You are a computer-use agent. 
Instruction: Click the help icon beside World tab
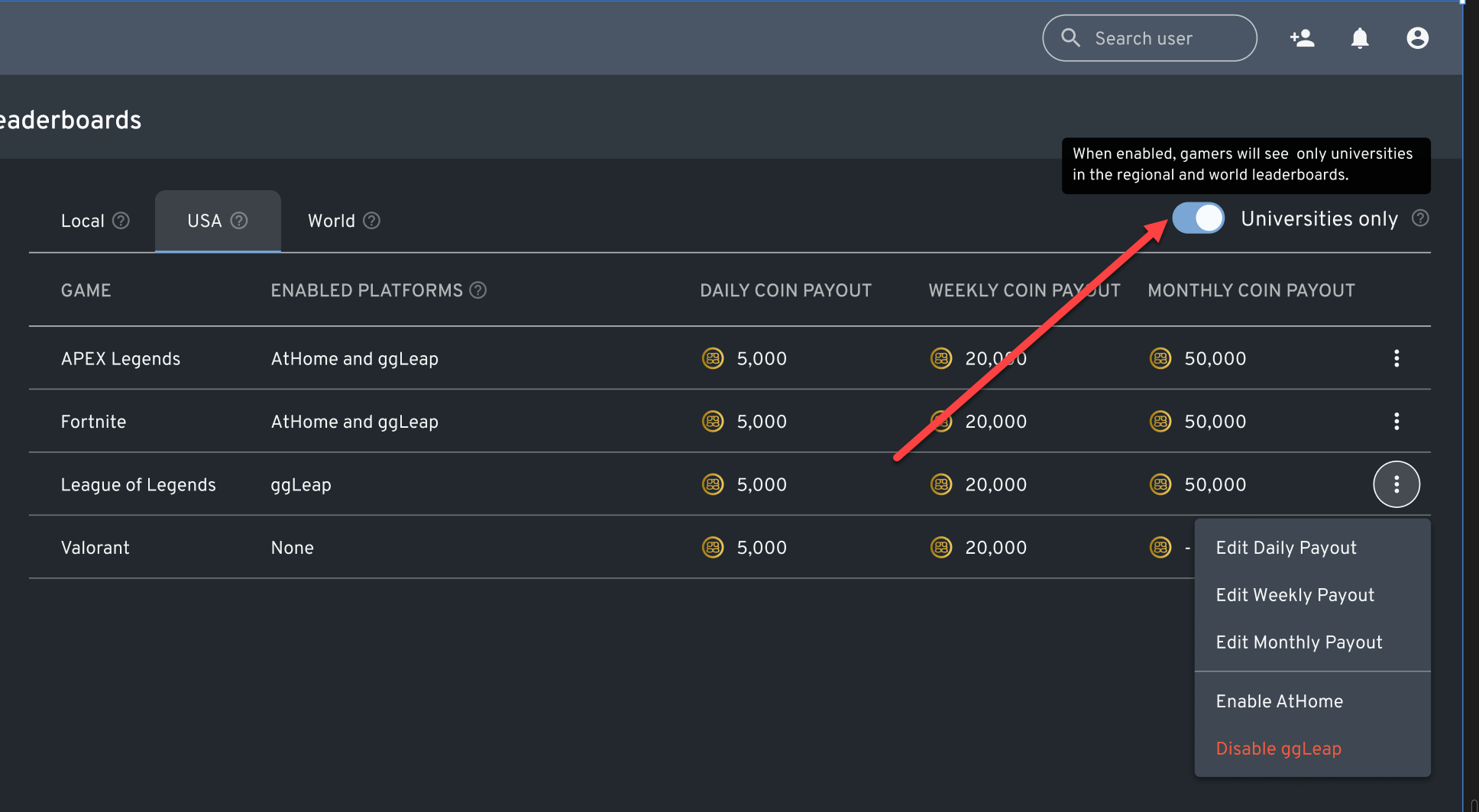pos(371,221)
